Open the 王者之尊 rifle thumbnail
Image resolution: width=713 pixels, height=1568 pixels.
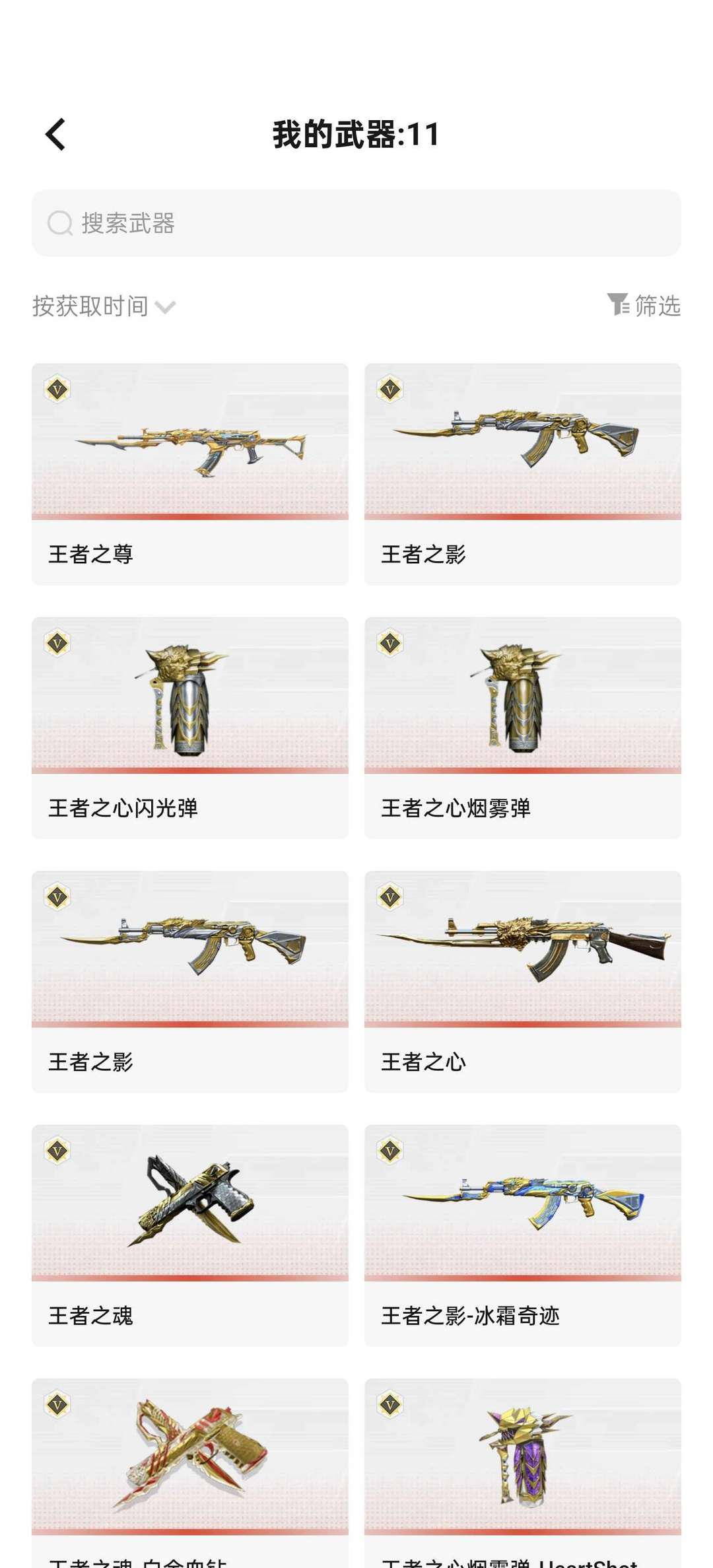click(x=190, y=441)
